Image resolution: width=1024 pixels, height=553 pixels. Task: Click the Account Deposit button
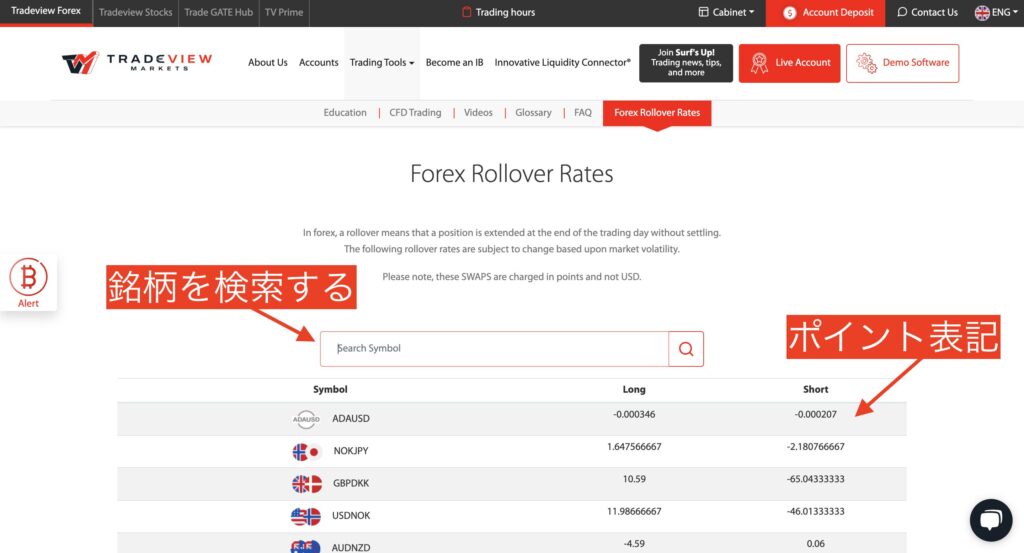[x=825, y=12]
